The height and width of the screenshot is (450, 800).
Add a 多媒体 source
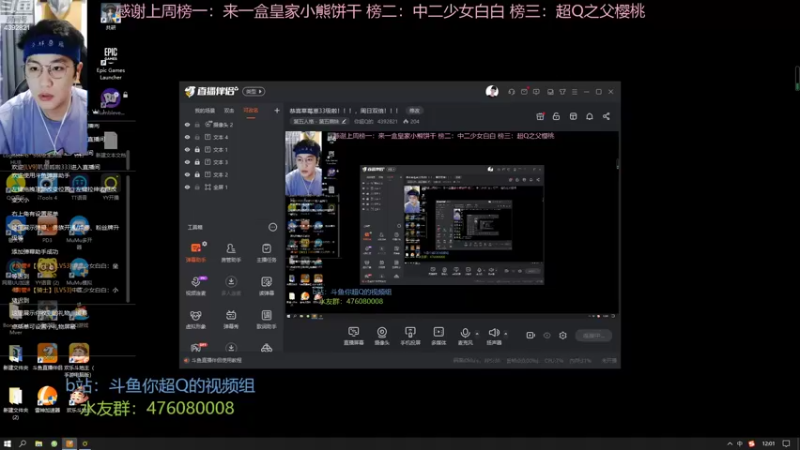point(438,336)
